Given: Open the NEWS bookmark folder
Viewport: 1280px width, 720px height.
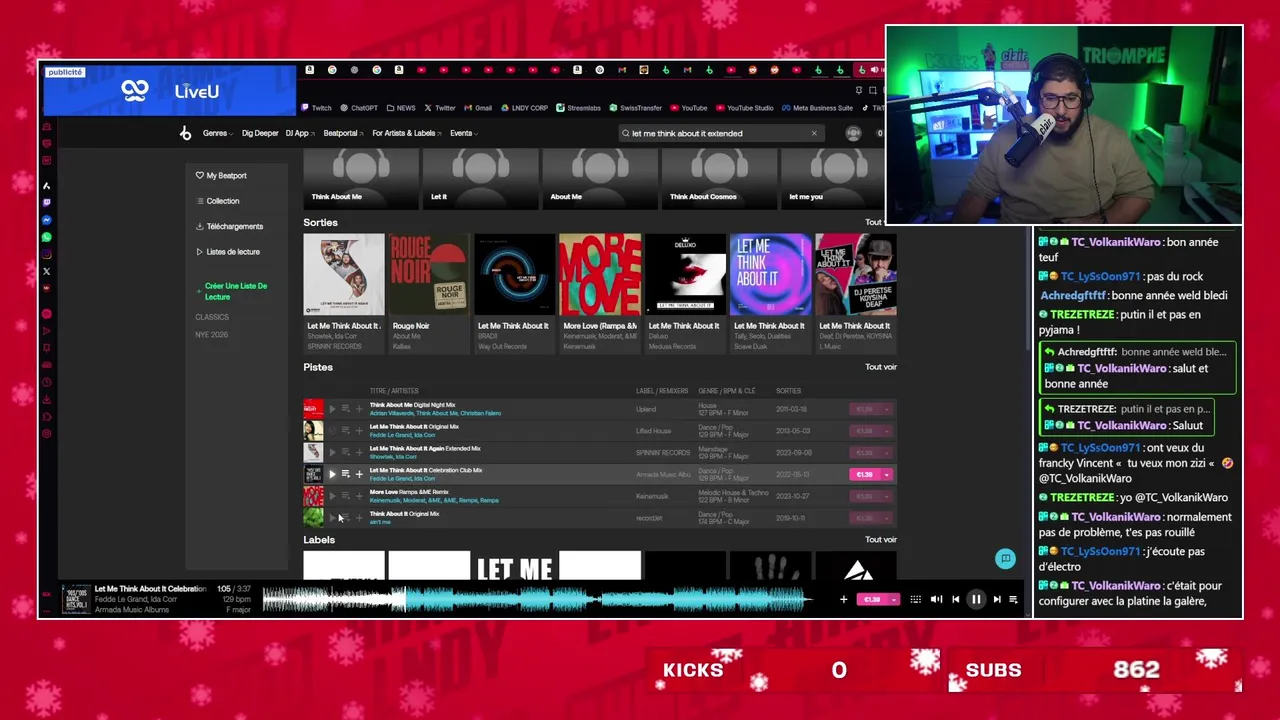Looking at the screenshot, I should [401, 108].
